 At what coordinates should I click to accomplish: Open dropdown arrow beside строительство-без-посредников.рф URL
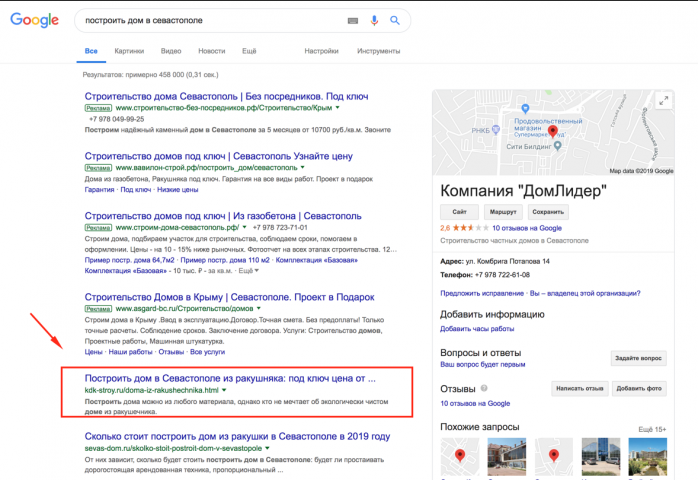337,108
